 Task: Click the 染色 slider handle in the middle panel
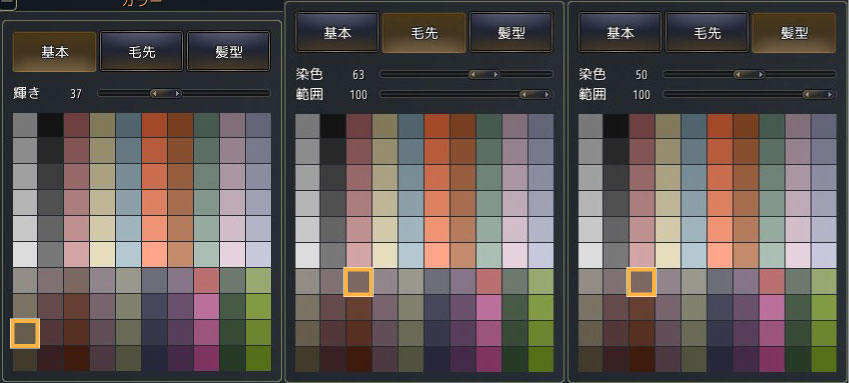coord(484,74)
